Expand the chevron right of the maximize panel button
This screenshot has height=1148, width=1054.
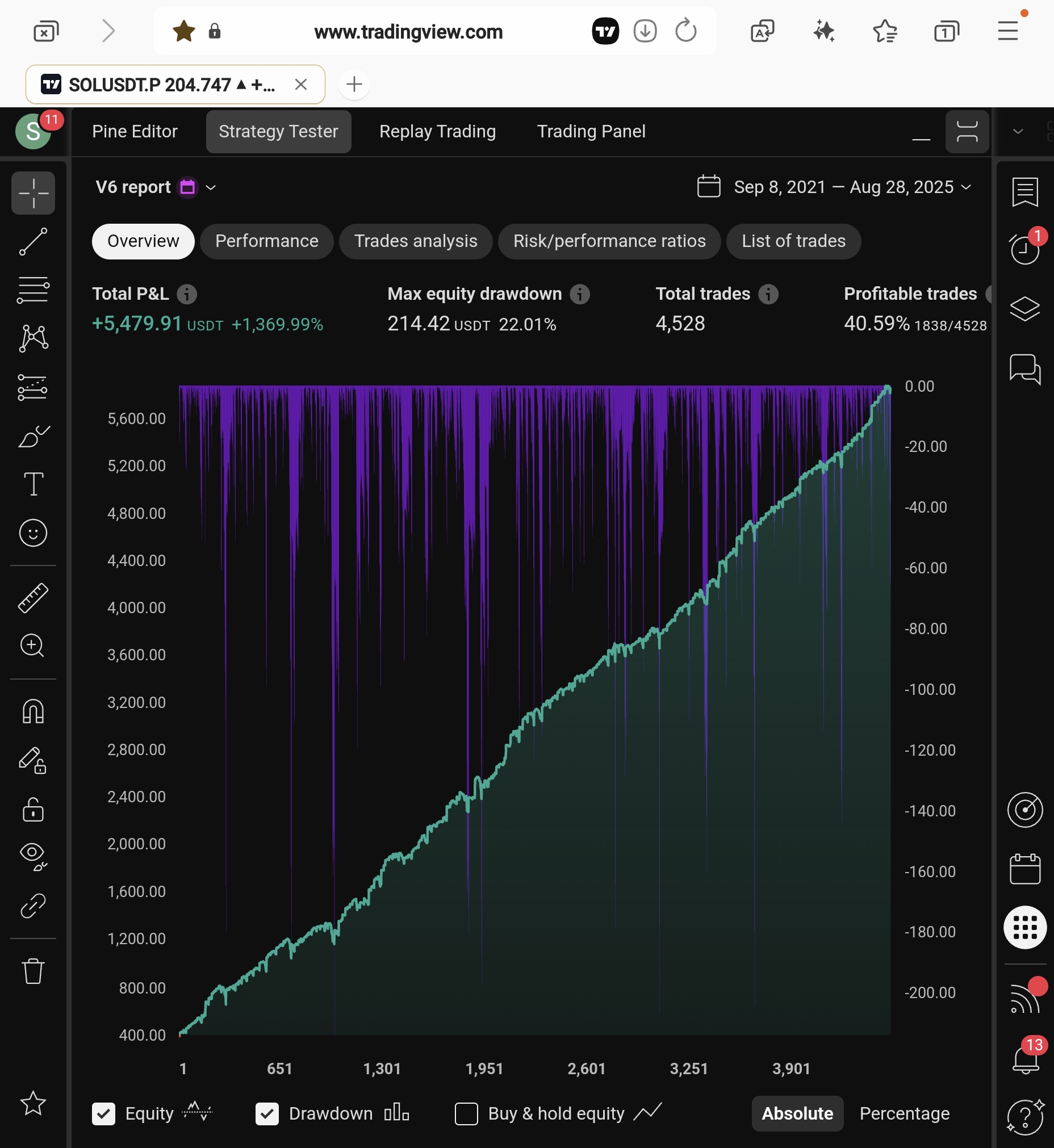click(x=1018, y=132)
